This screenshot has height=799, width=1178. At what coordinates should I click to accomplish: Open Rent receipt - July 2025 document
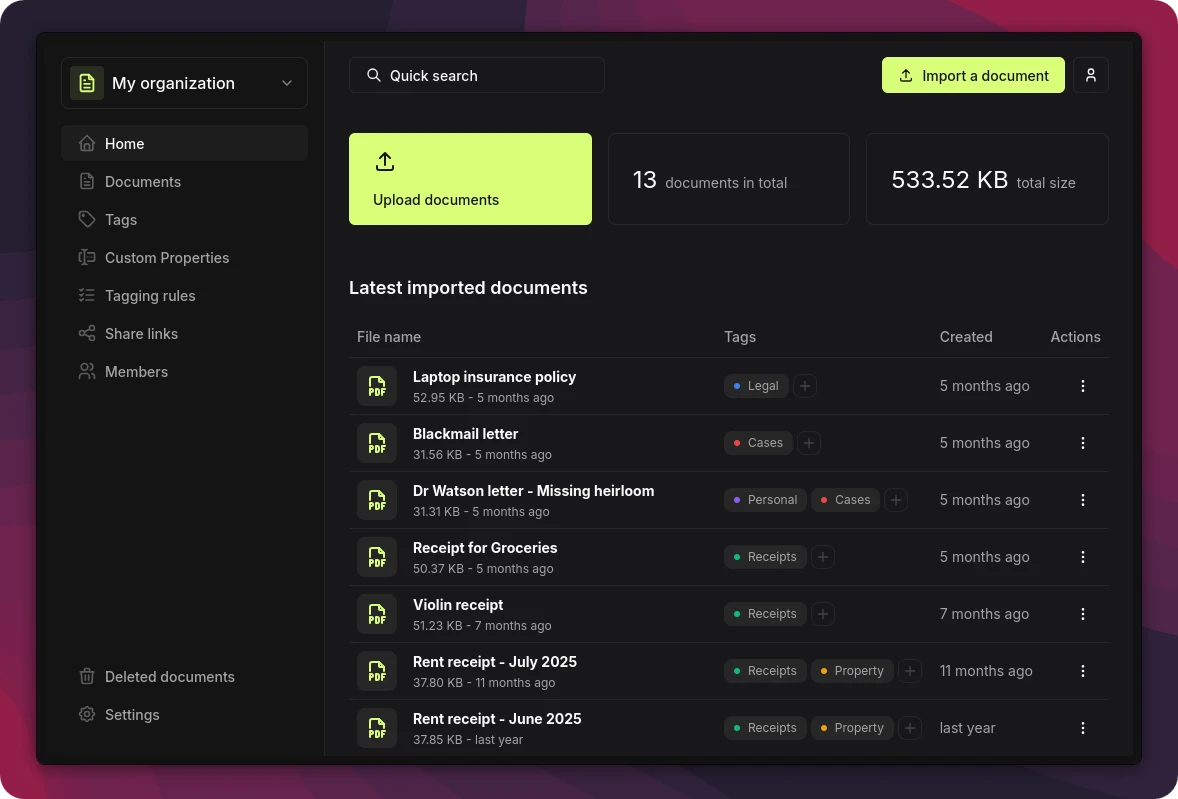[495, 662]
